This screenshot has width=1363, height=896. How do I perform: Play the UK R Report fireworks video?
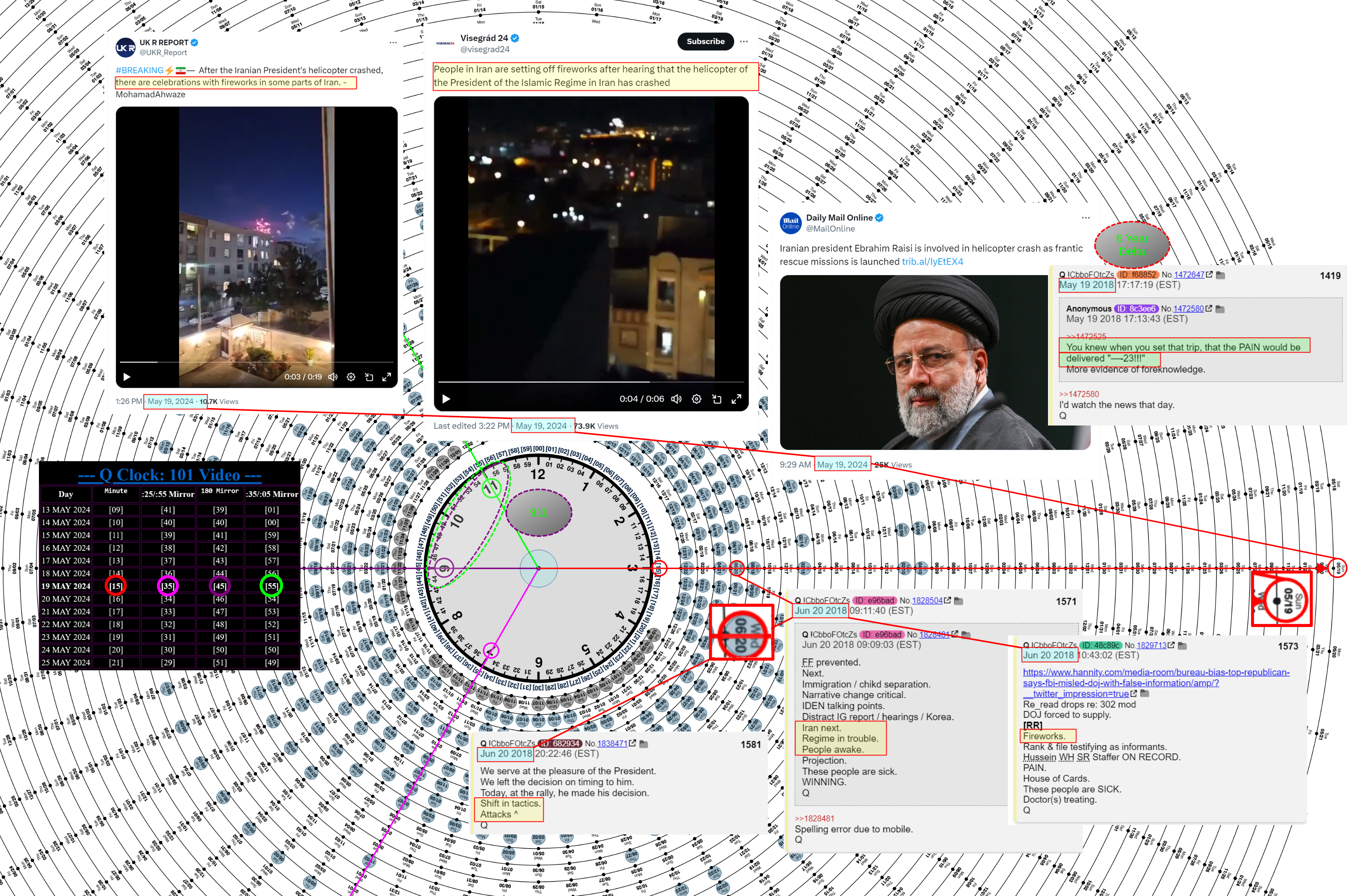127,377
